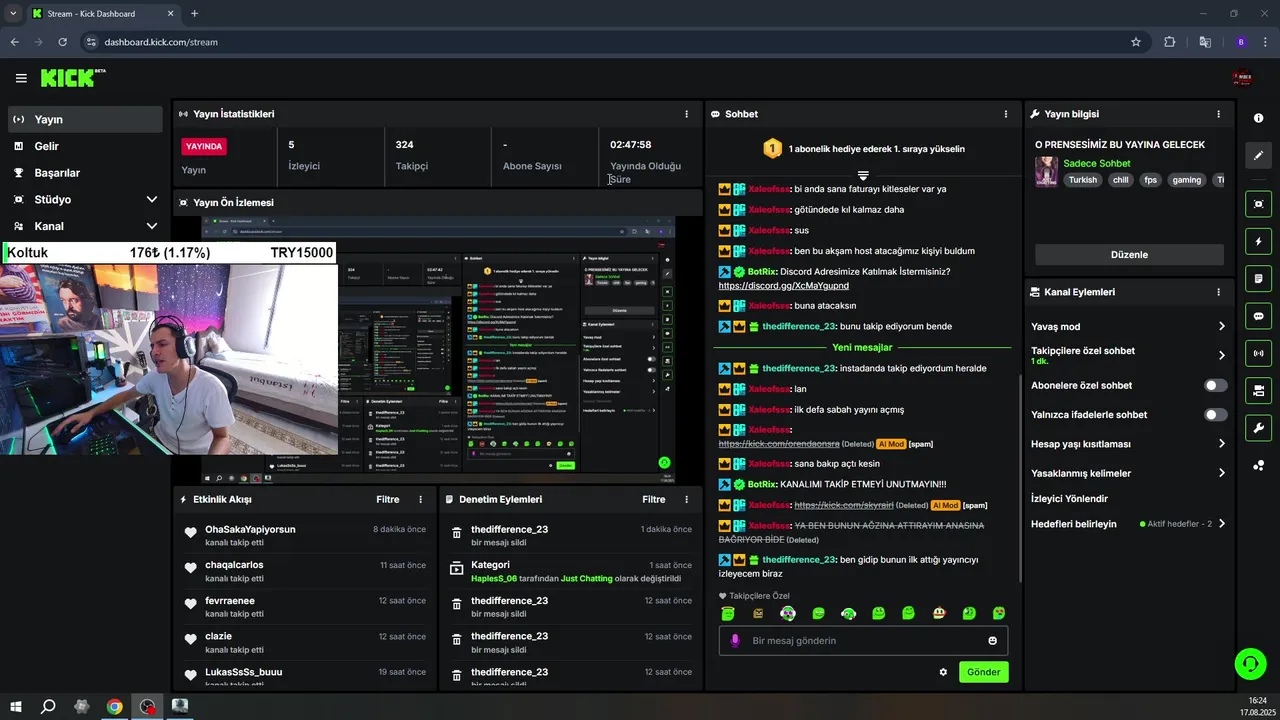Click the Bir mesaj gönderin input field
The width and height of the screenshot is (1280, 720).
[x=863, y=641]
